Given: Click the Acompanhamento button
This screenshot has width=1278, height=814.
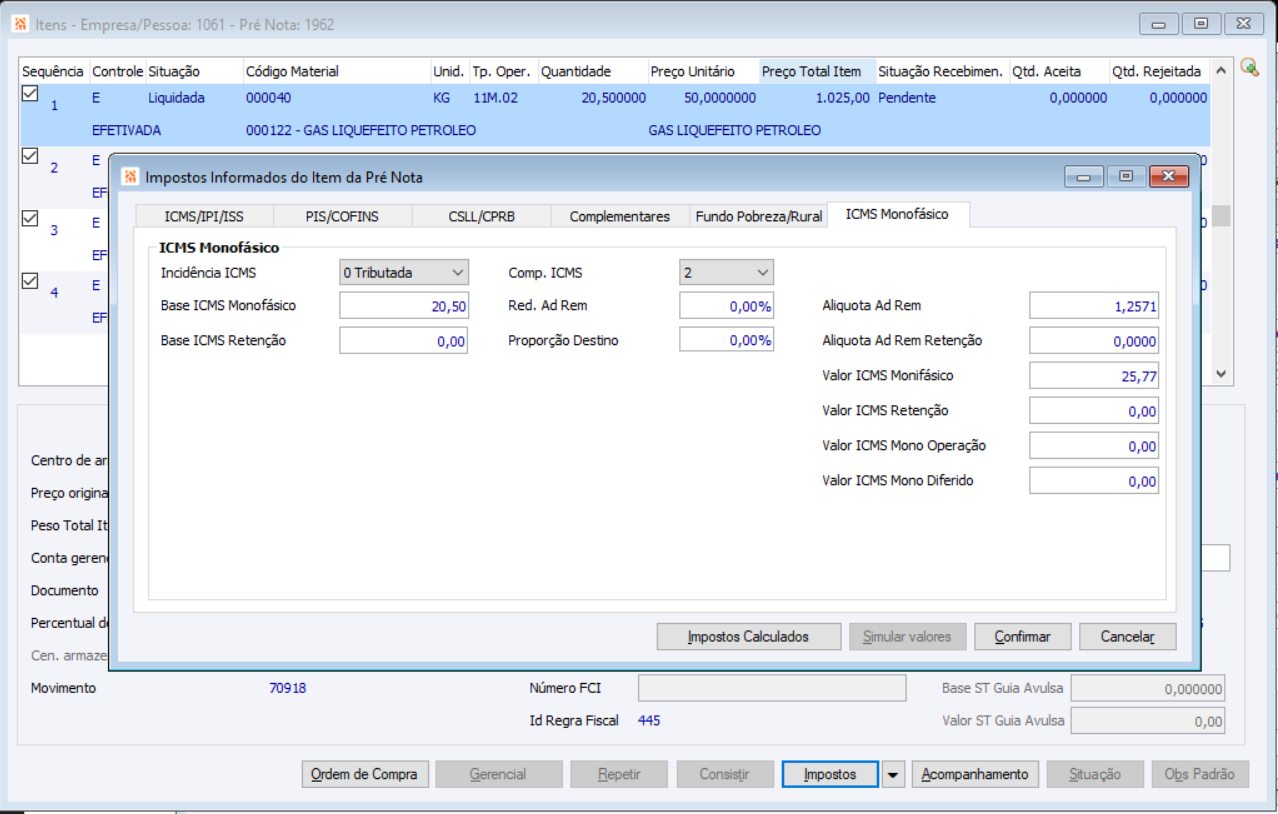Looking at the screenshot, I should (x=975, y=774).
